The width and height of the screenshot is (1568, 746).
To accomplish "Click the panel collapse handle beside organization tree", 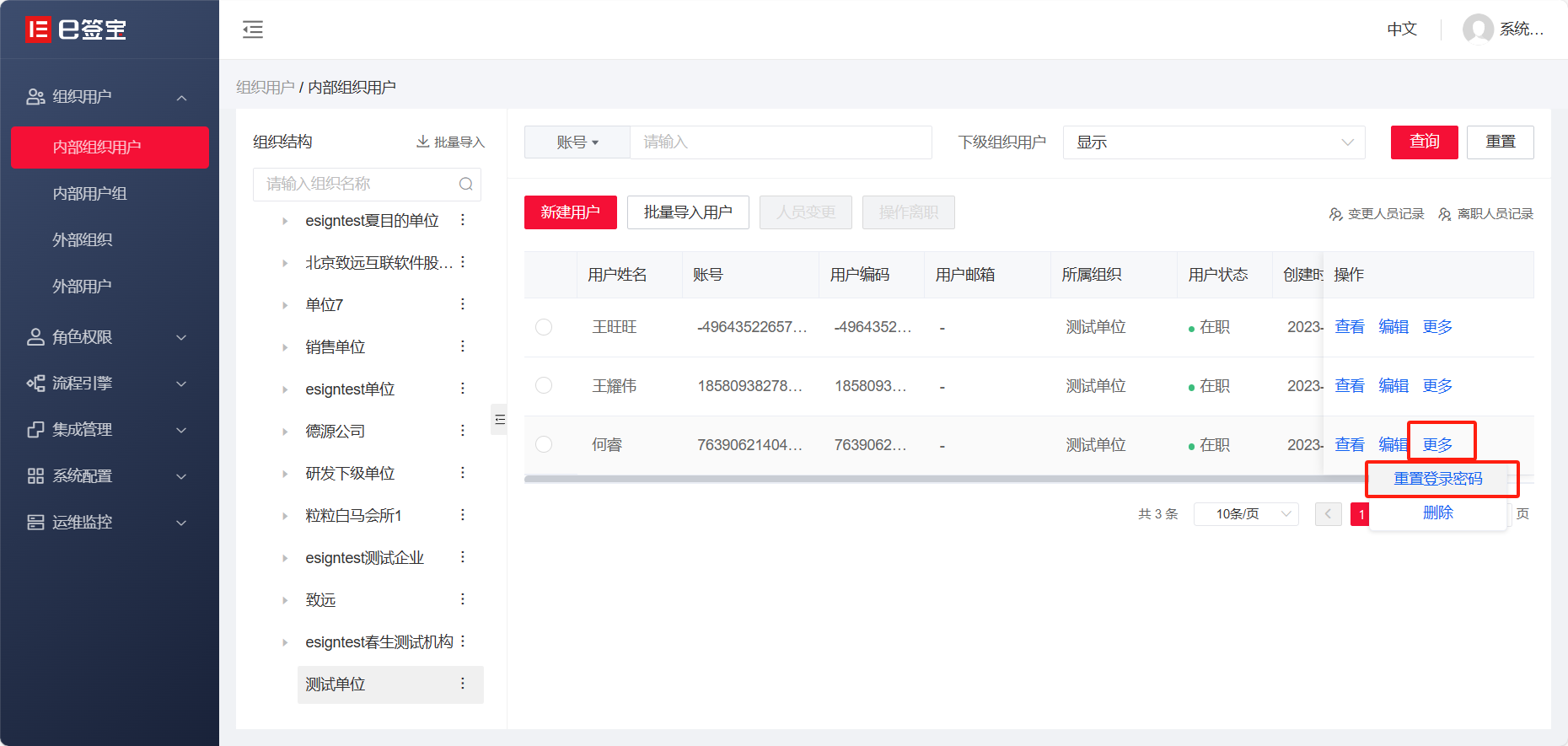I will [x=499, y=419].
